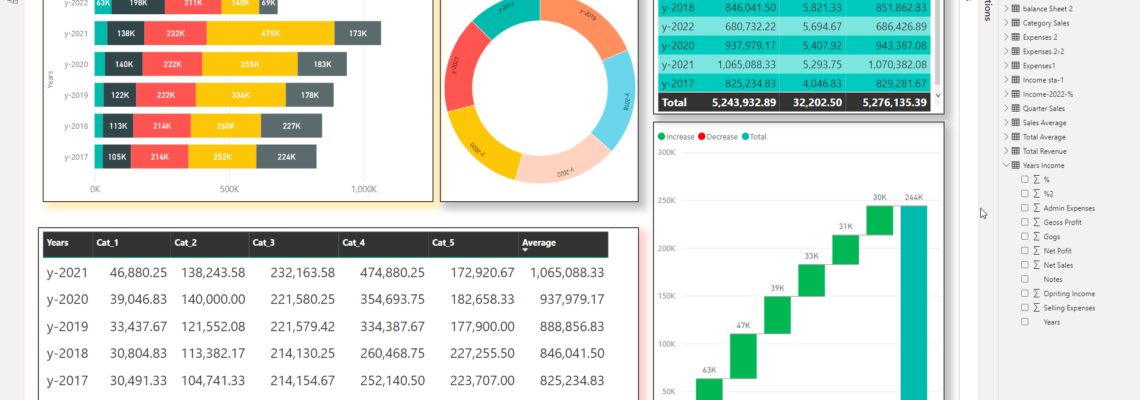1140x400 pixels.
Task: Click table icon next to Total Revenue
Action: coord(1016,151)
